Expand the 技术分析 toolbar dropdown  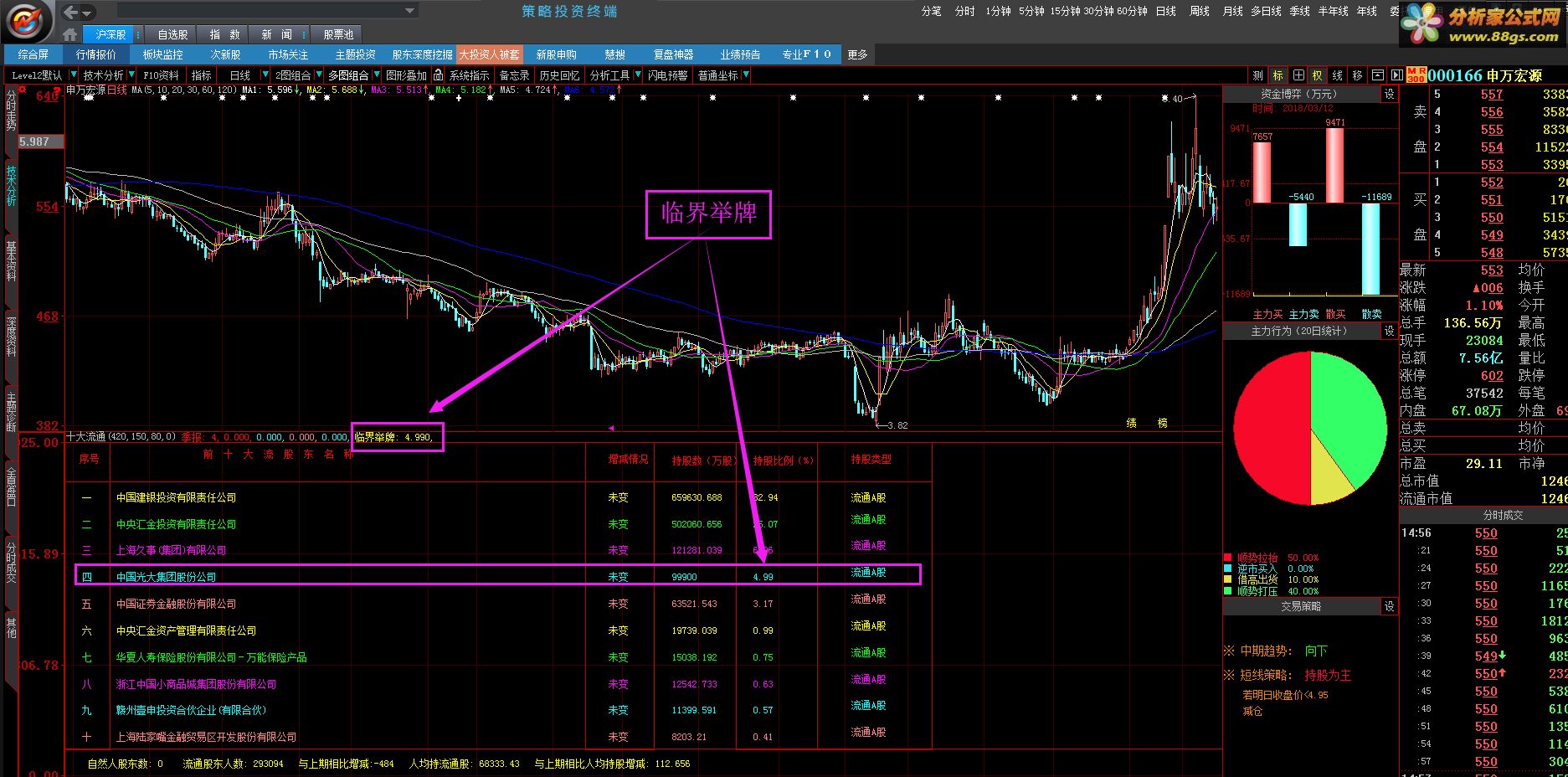131,75
